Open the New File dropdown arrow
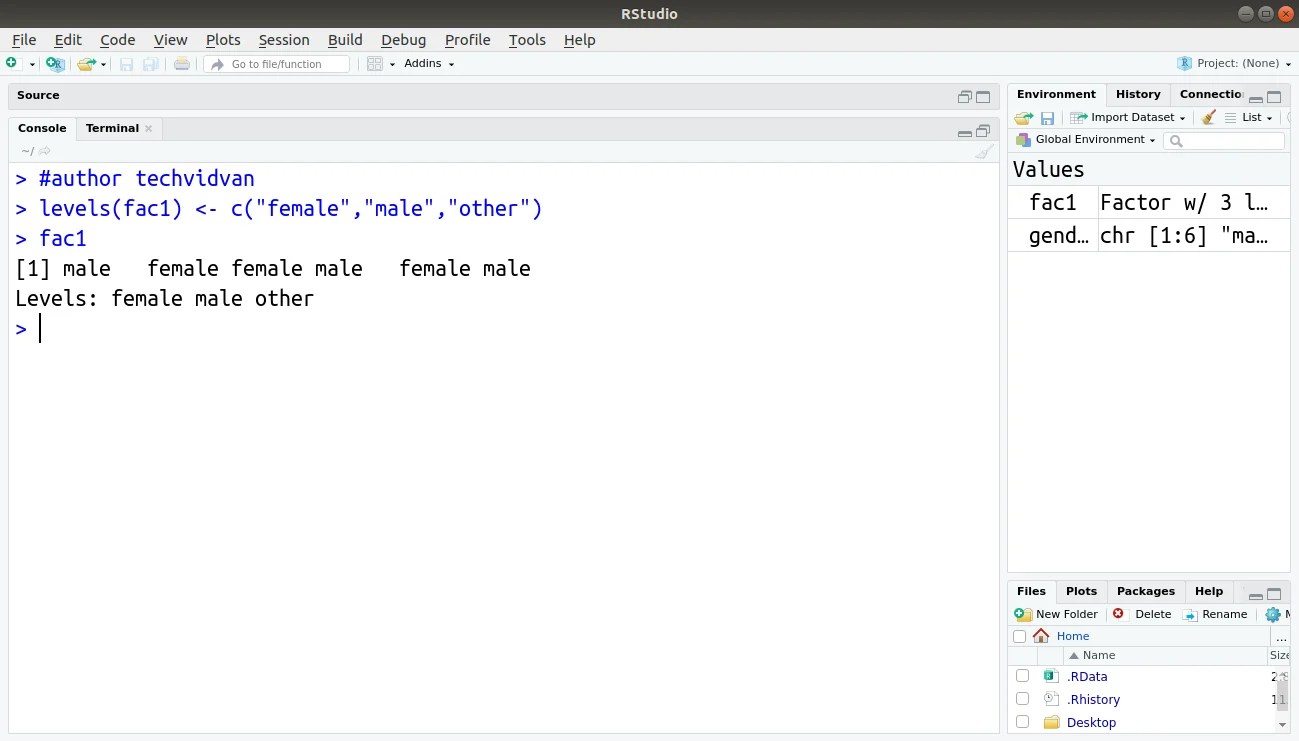This screenshot has height=741, width=1299. [32, 65]
